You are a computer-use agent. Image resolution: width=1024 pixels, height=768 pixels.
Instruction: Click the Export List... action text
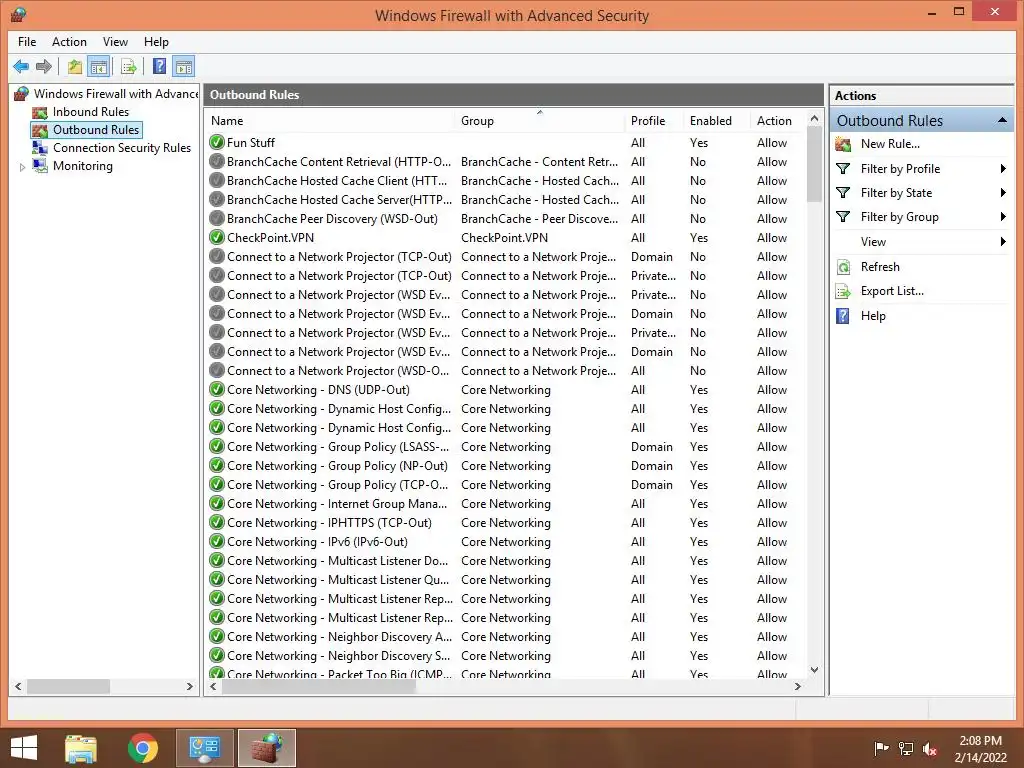[892, 291]
